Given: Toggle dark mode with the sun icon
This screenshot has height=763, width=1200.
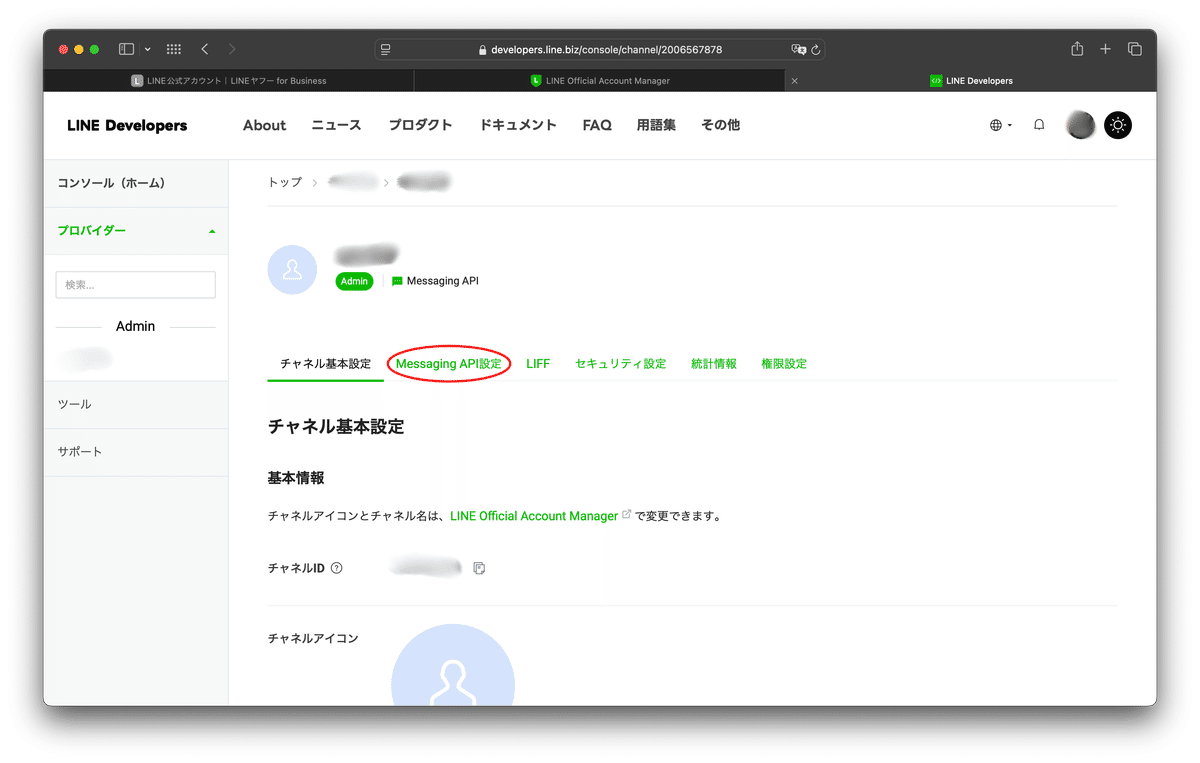Looking at the screenshot, I should coord(1117,125).
